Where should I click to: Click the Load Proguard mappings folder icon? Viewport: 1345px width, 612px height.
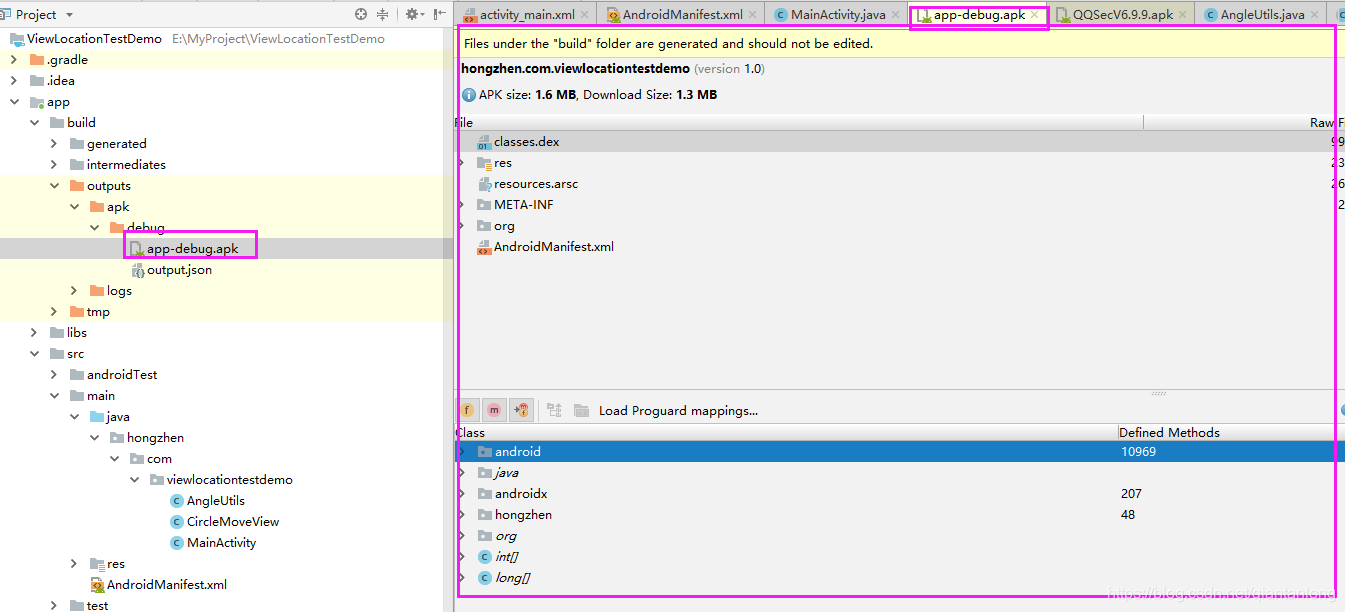581,410
